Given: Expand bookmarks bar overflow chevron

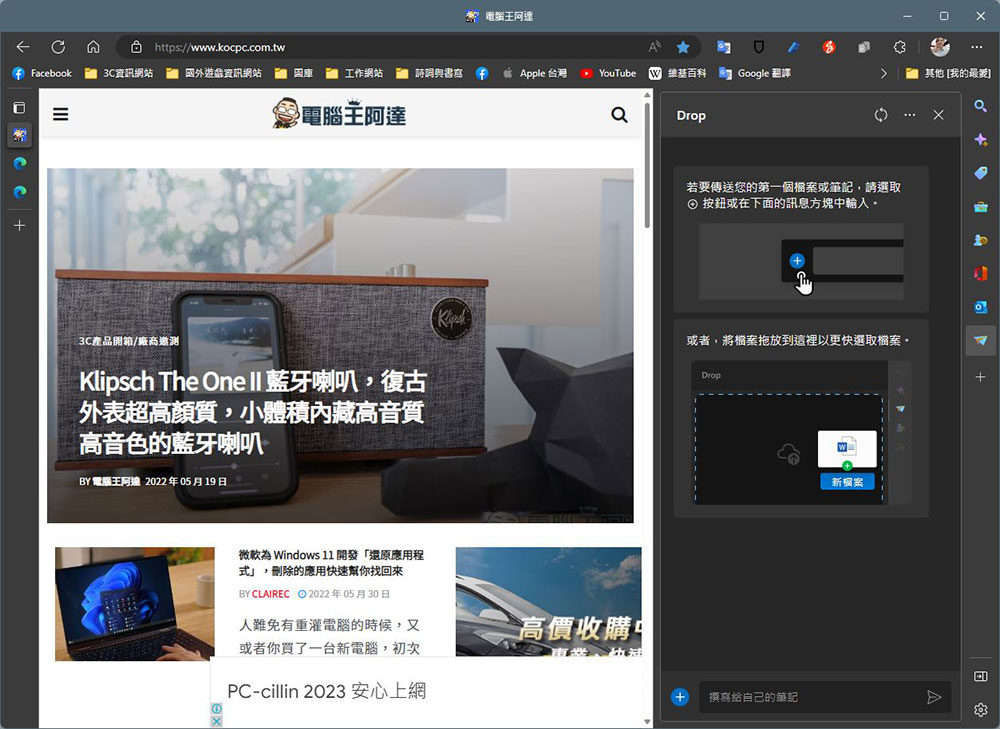Looking at the screenshot, I should [883, 73].
